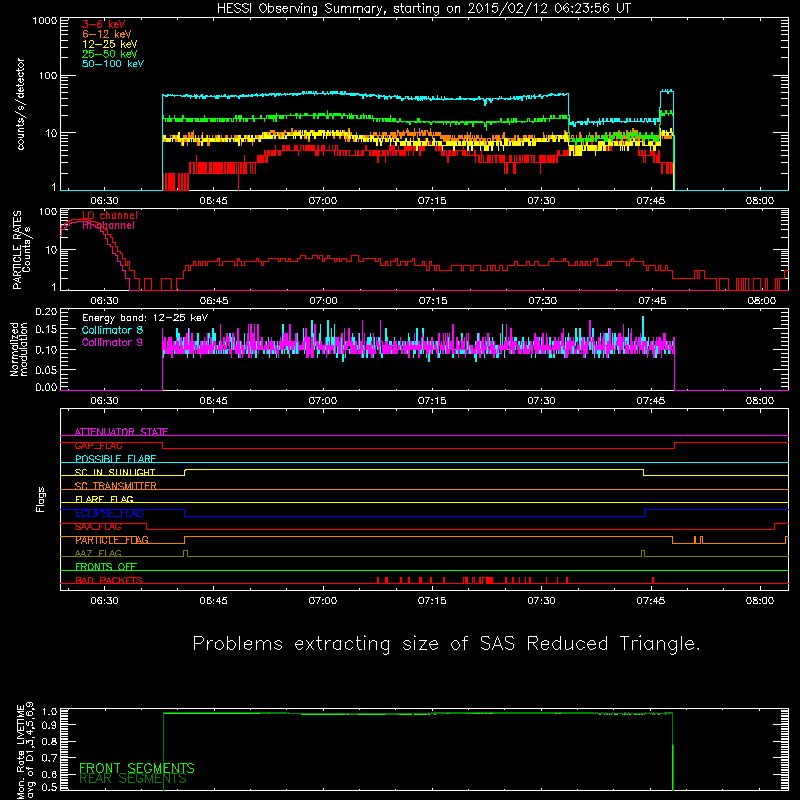Click 06:30 tick under the count-rate plot
800x800 pixels.
pyautogui.click(x=104, y=201)
